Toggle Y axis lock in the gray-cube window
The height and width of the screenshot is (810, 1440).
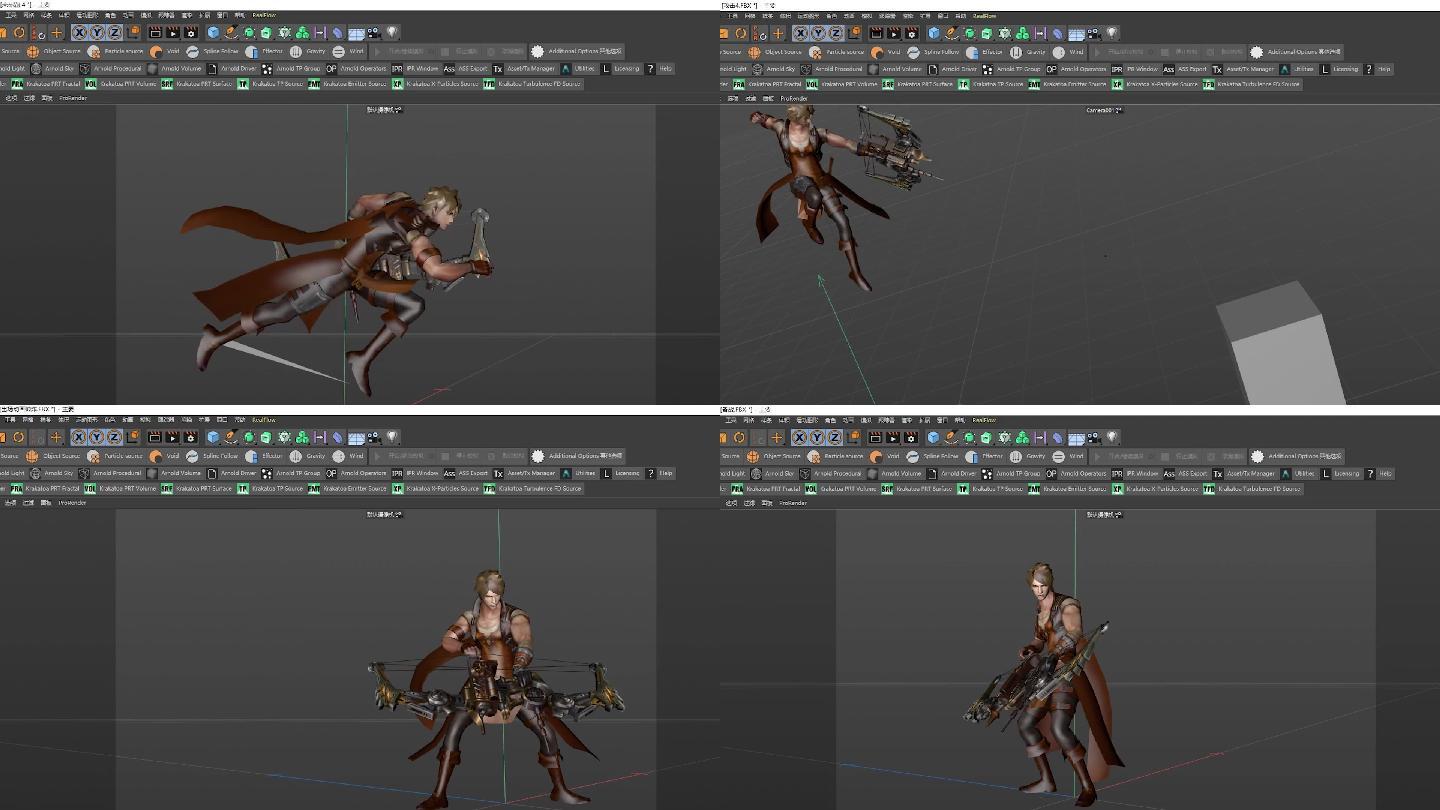818,33
